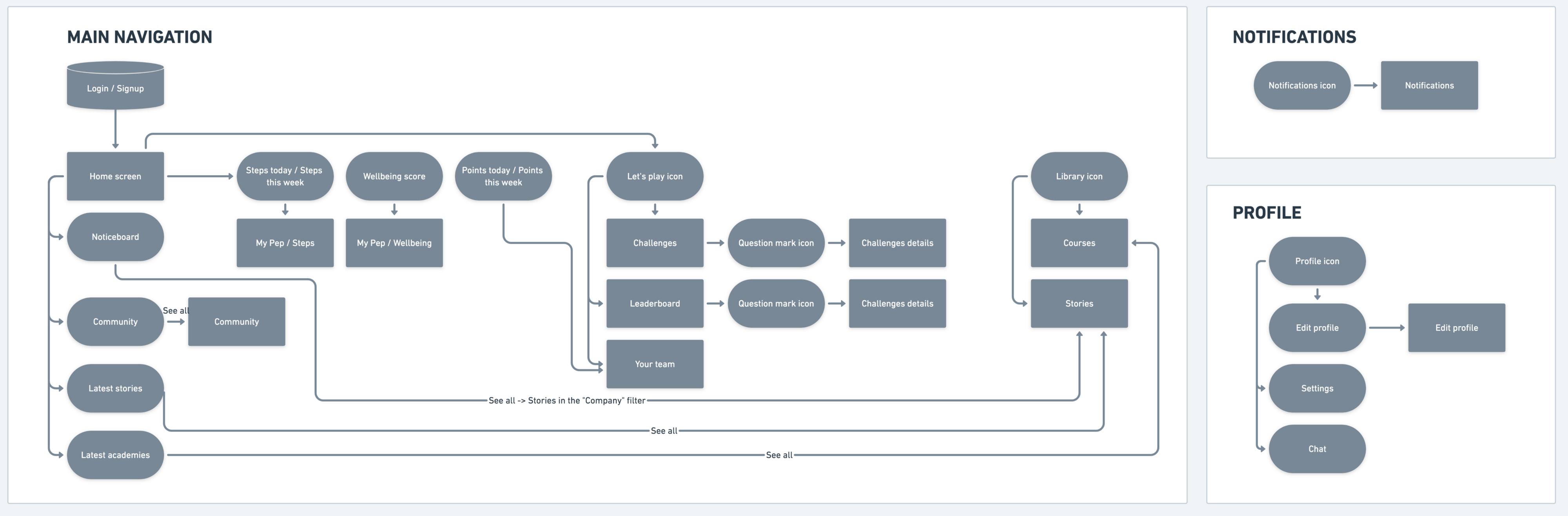Click the MAIN NAVIGATION heading
1568x516 pixels.
click(140, 37)
